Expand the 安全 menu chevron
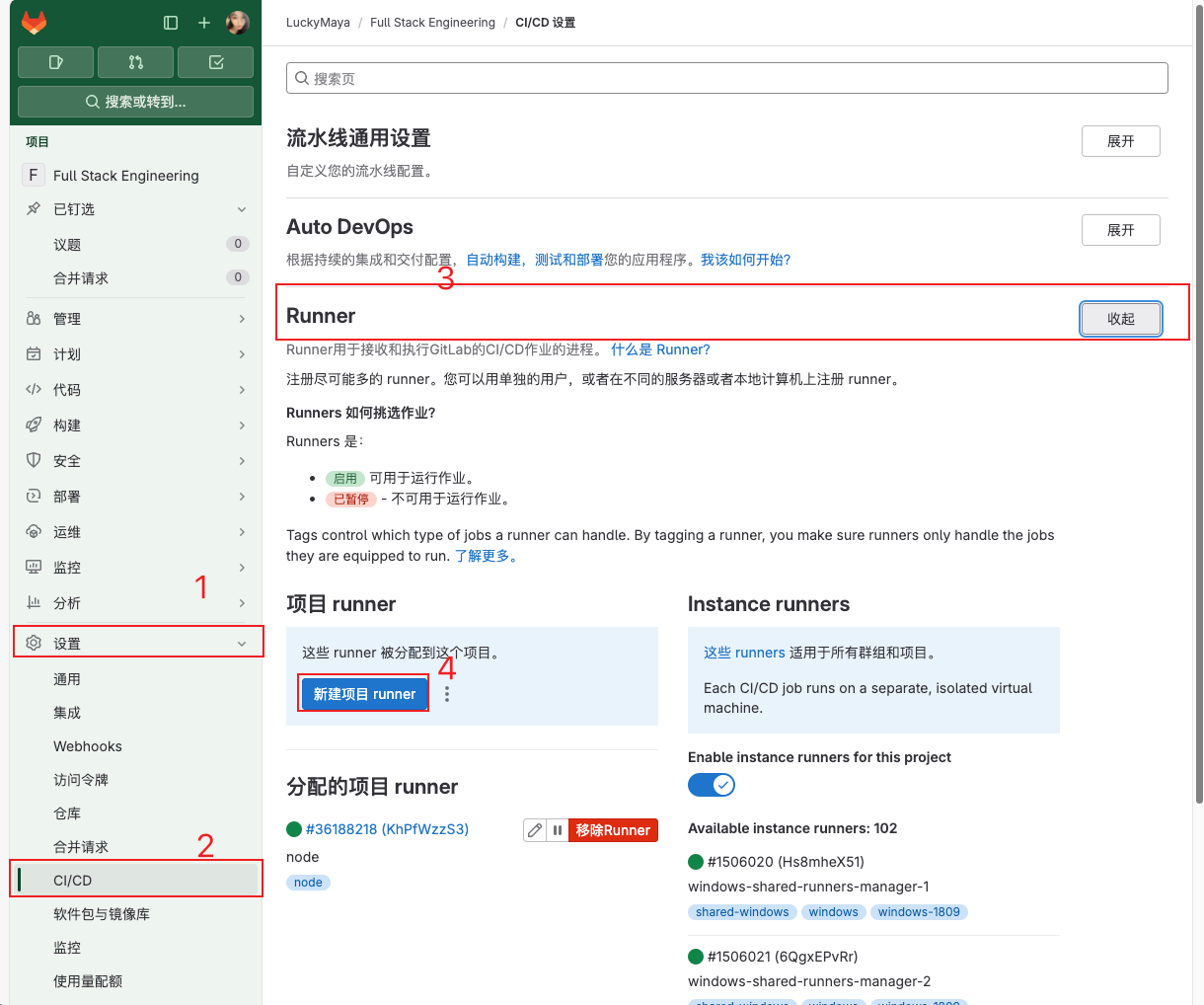This screenshot has height=1005, width=1204. [x=242, y=461]
